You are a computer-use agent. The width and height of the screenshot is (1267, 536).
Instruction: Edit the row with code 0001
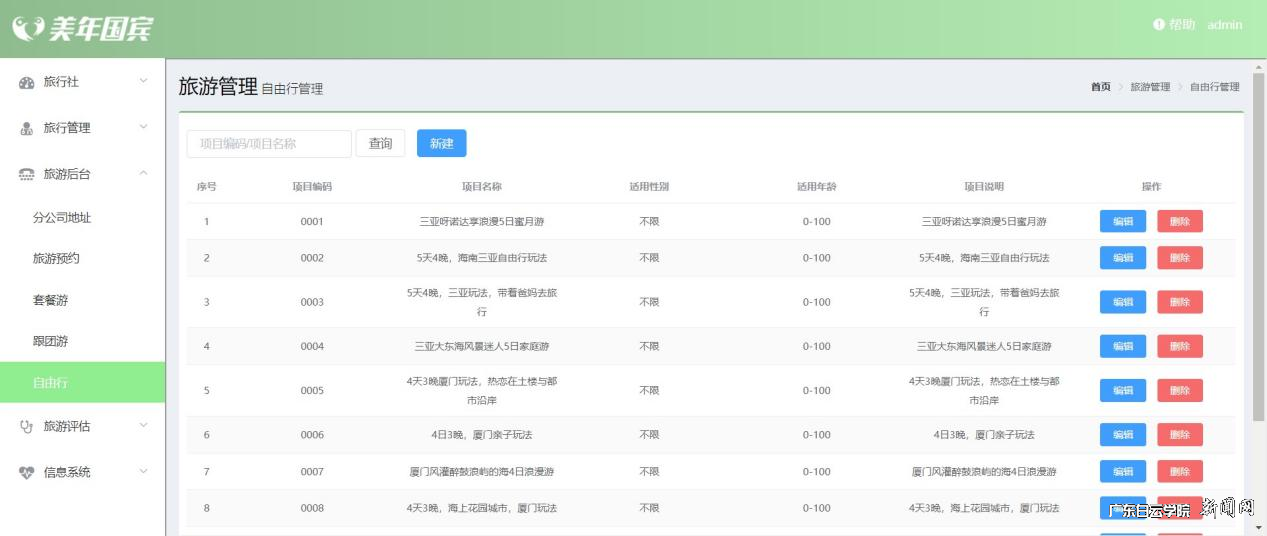tap(1122, 222)
